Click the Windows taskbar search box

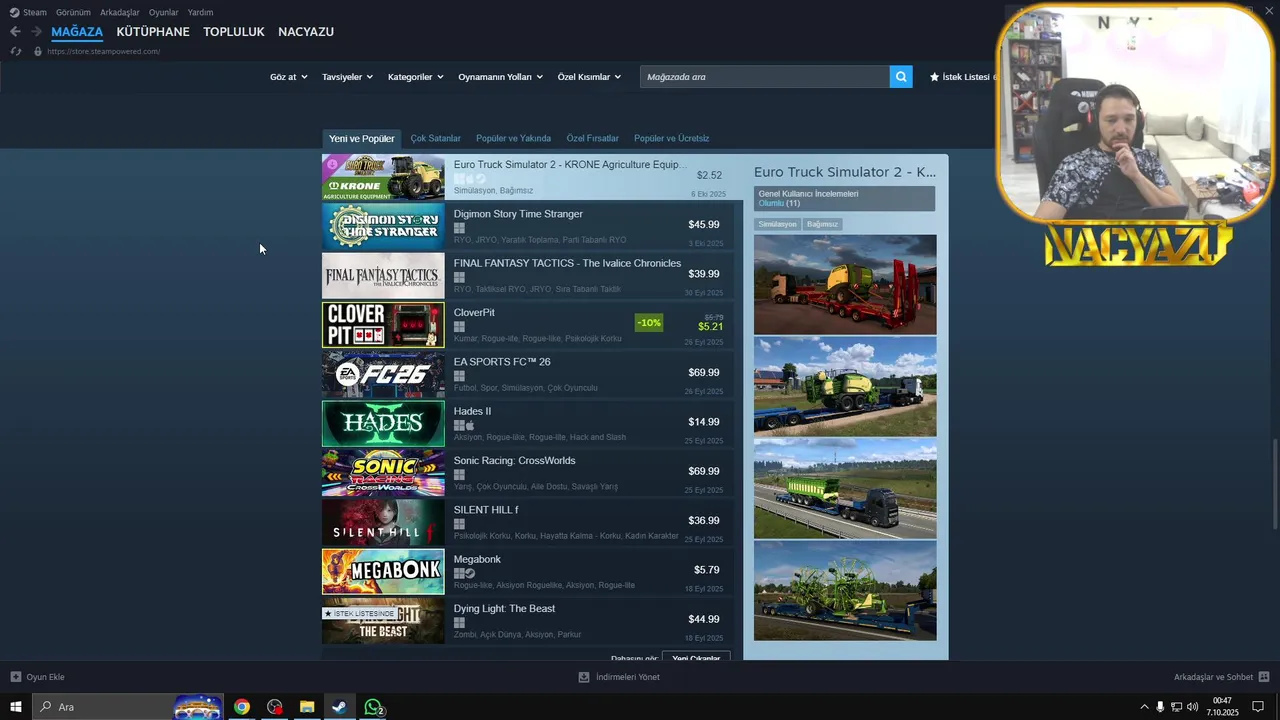coord(128,707)
